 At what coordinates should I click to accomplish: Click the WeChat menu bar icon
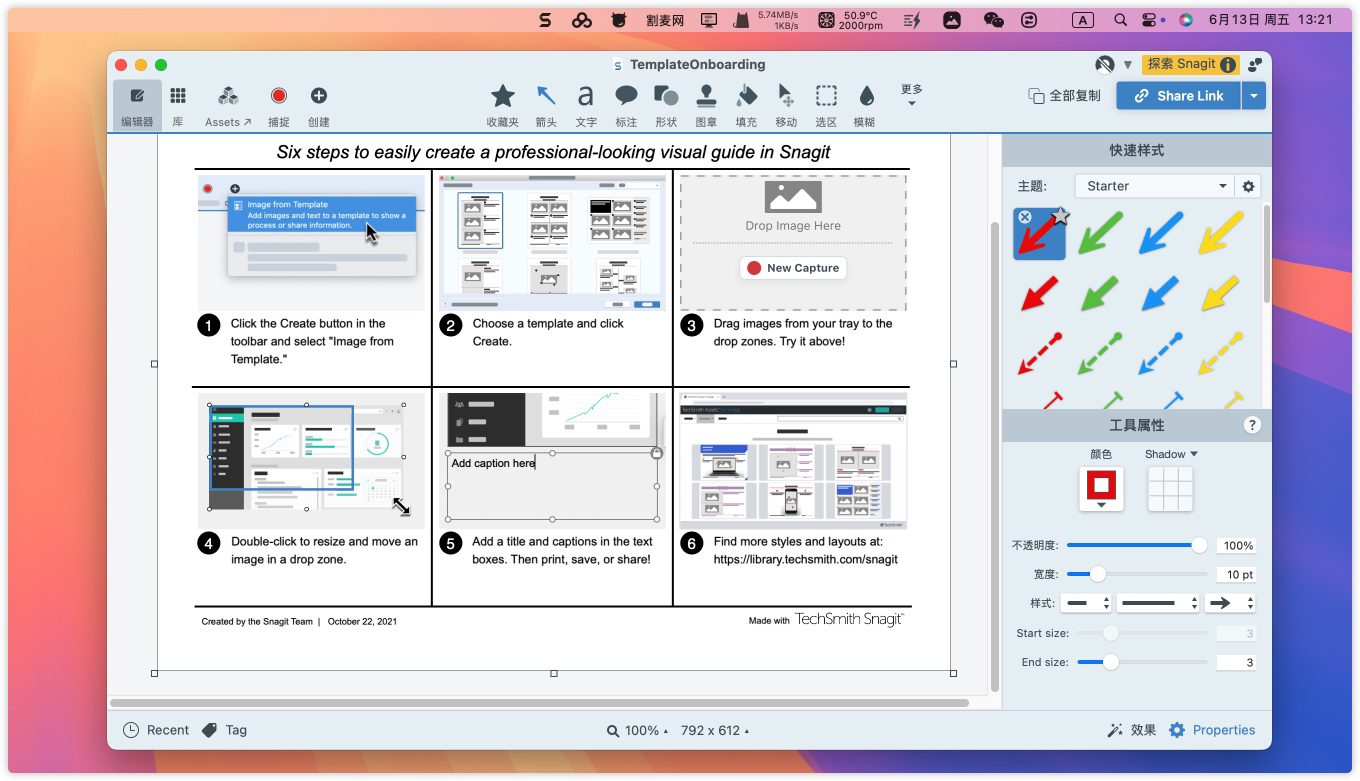[993, 19]
